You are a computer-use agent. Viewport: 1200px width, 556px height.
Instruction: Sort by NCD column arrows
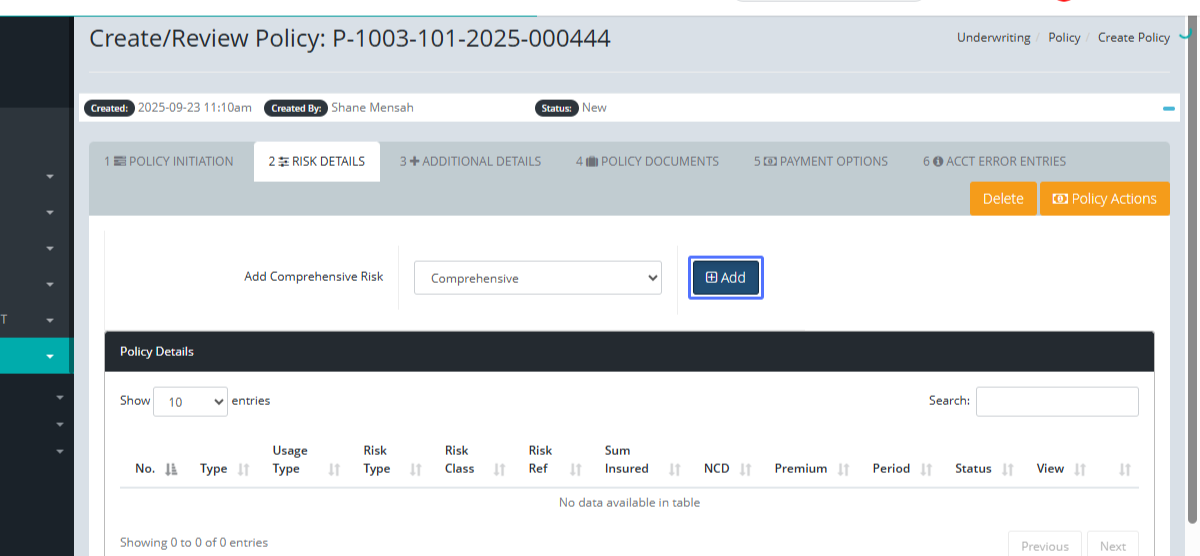746,469
